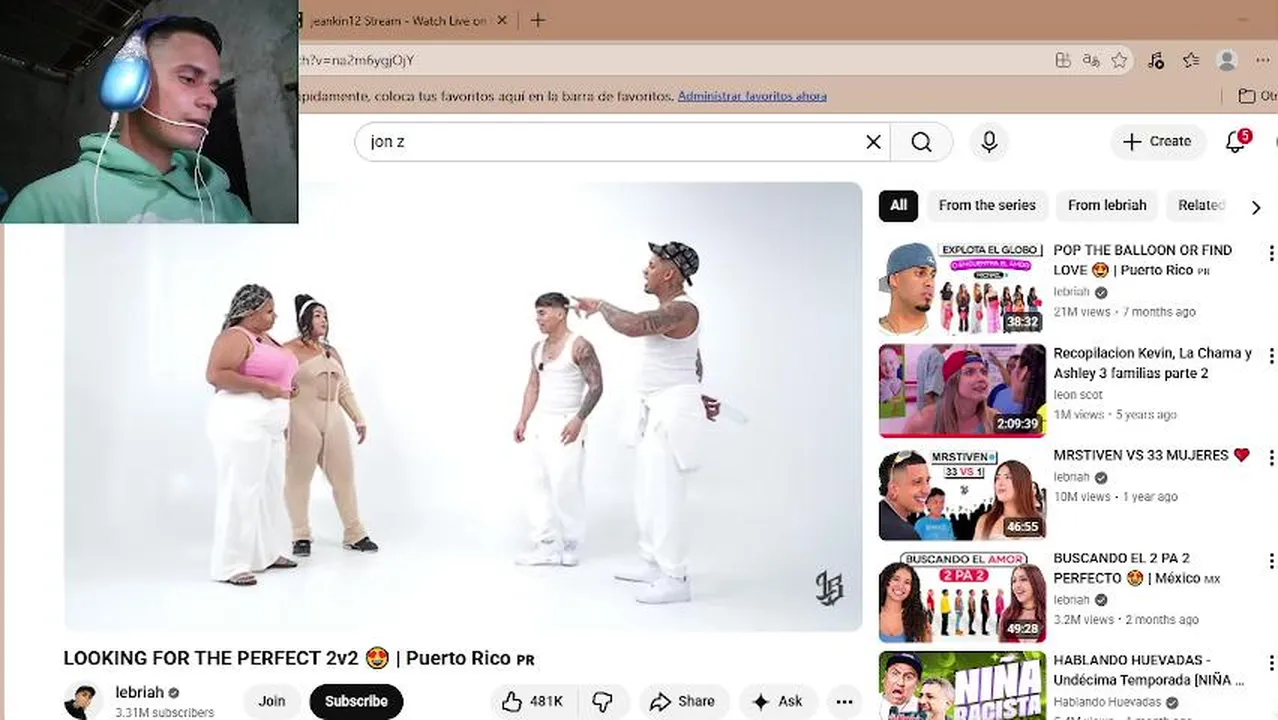Open the media control music icon

click(x=1156, y=60)
